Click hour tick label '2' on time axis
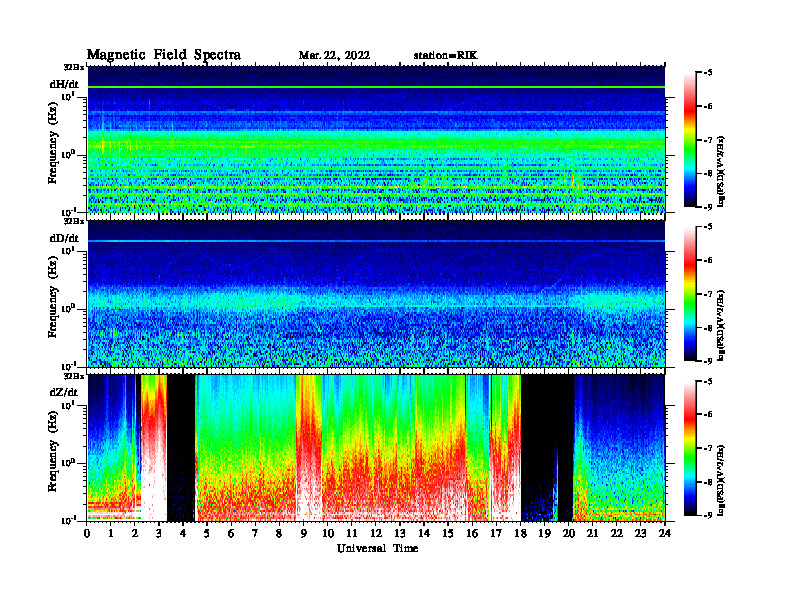792x612 pixels. (135, 534)
